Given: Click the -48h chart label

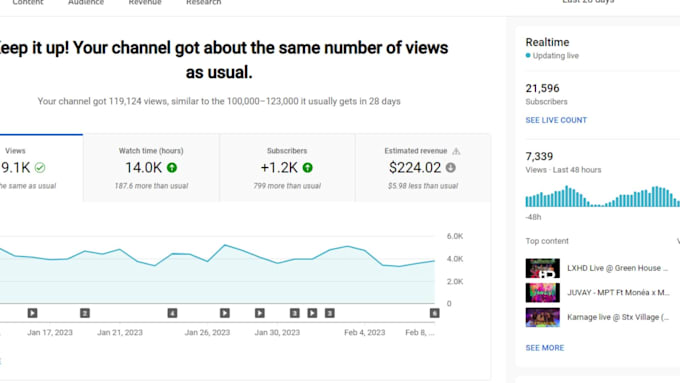Looking at the screenshot, I should point(533,217).
